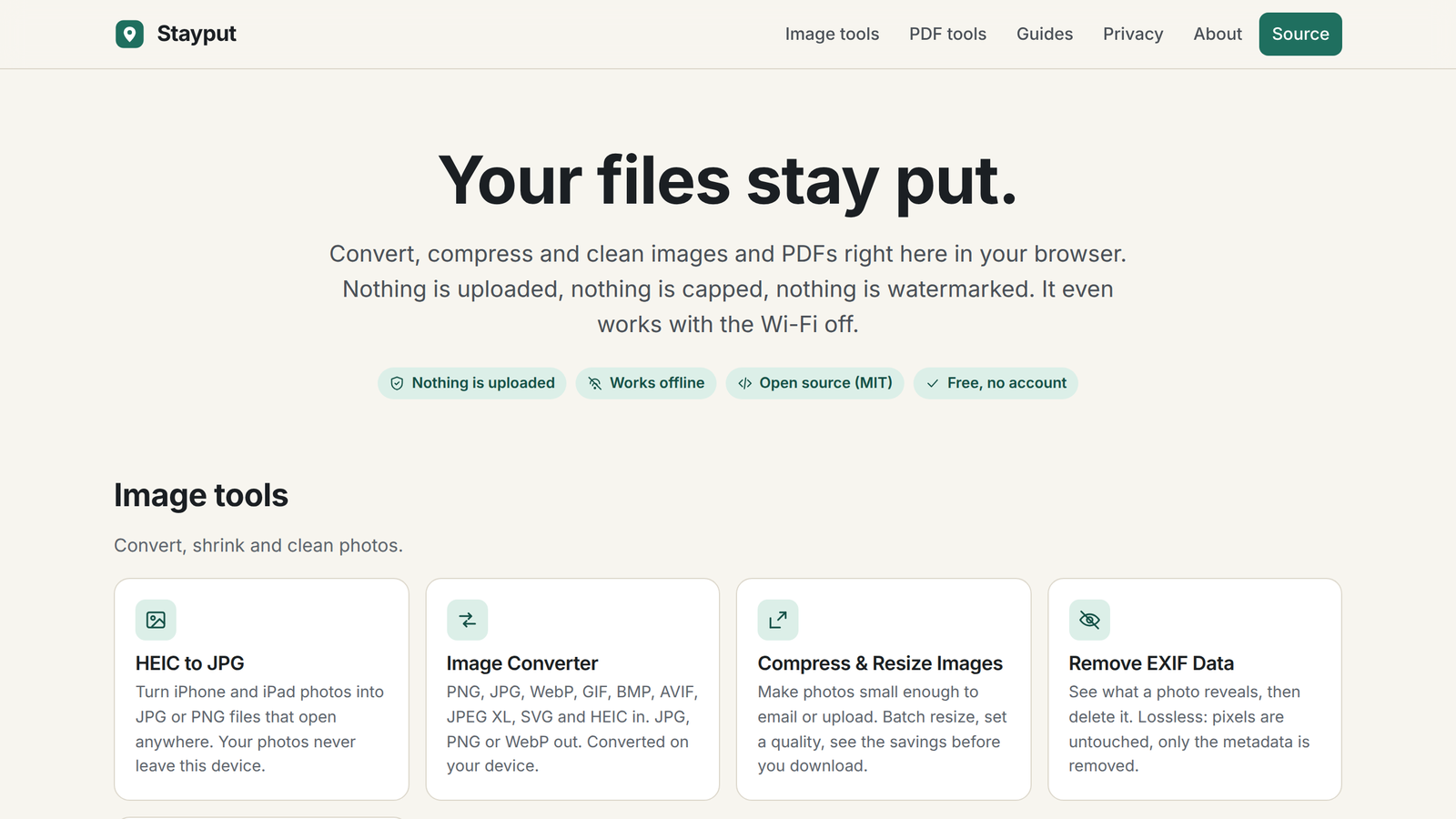1456x819 pixels.
Task: Click the HEIC to JPG card description
Action: pyautogui.click(x=260, y=729)
